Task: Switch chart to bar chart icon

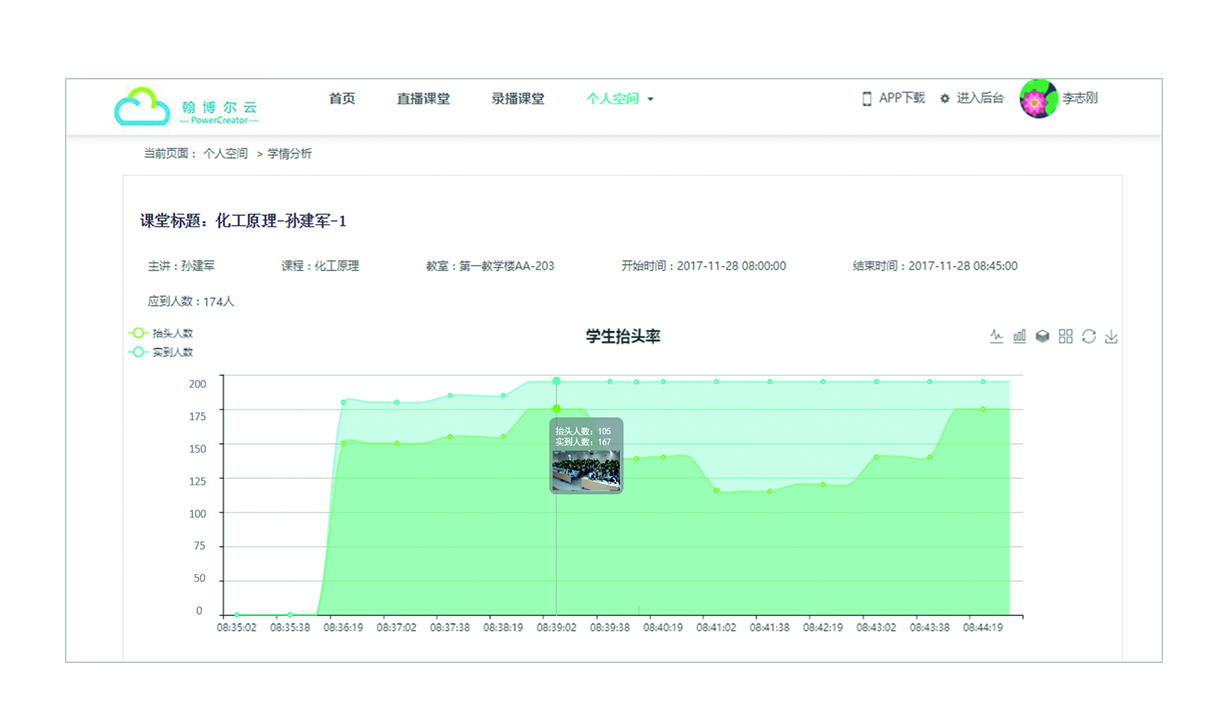Action: point(1019,337)
